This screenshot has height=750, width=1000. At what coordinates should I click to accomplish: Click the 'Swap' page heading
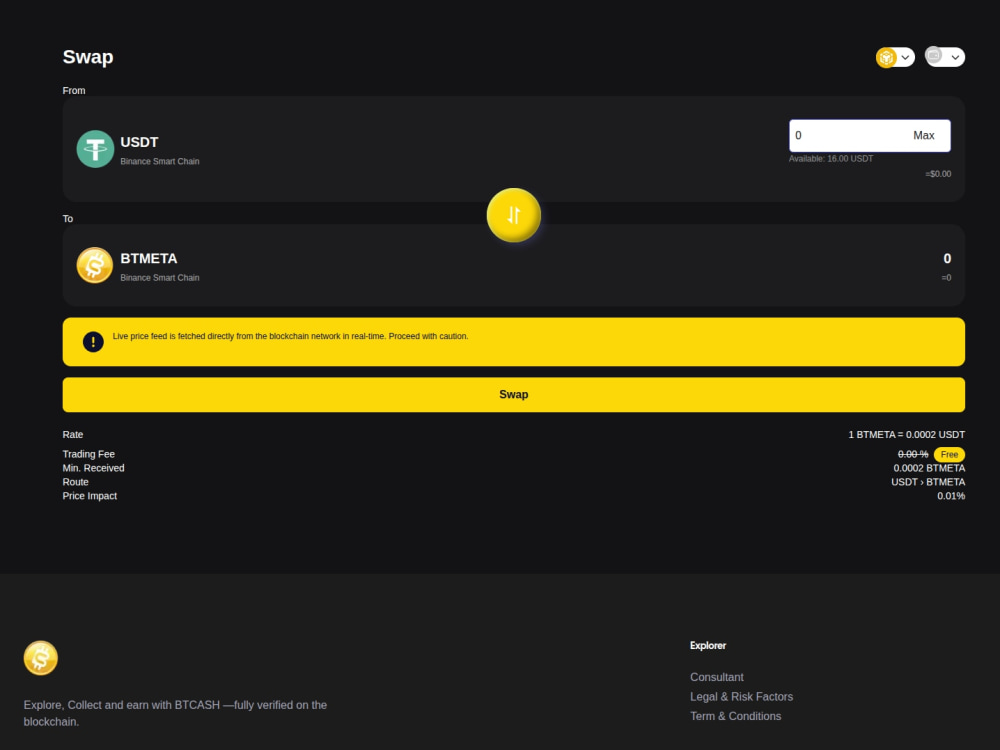[88, 57]
